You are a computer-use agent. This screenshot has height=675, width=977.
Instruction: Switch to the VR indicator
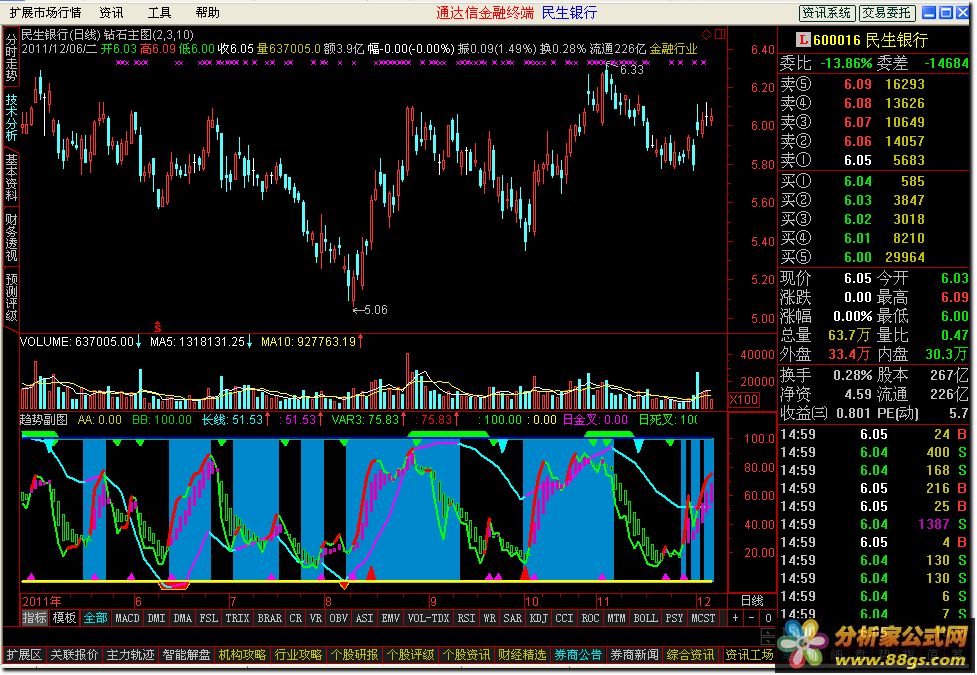pyautogui.click(x=316, y=618)
